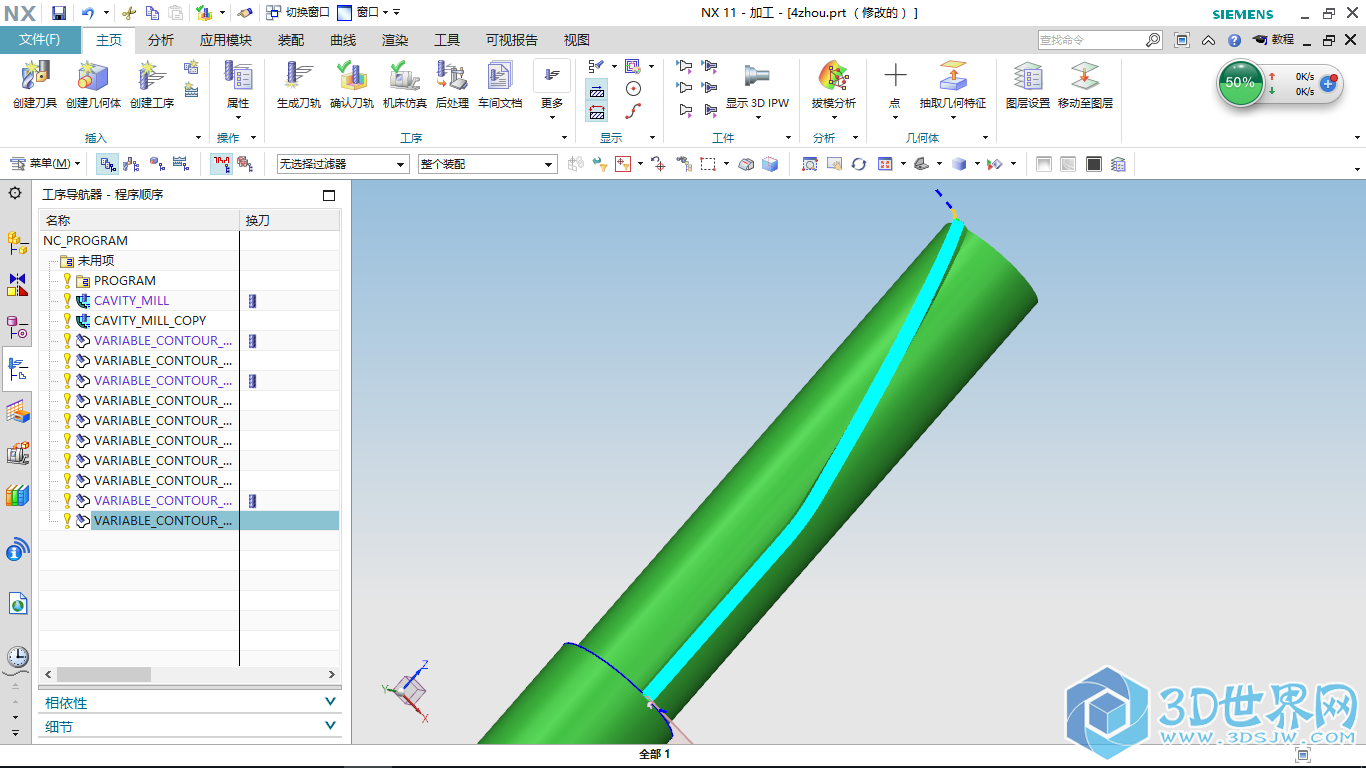1366x768 pixels.
Task: Open the 文件(F) file menu
Action: (40, 40)
